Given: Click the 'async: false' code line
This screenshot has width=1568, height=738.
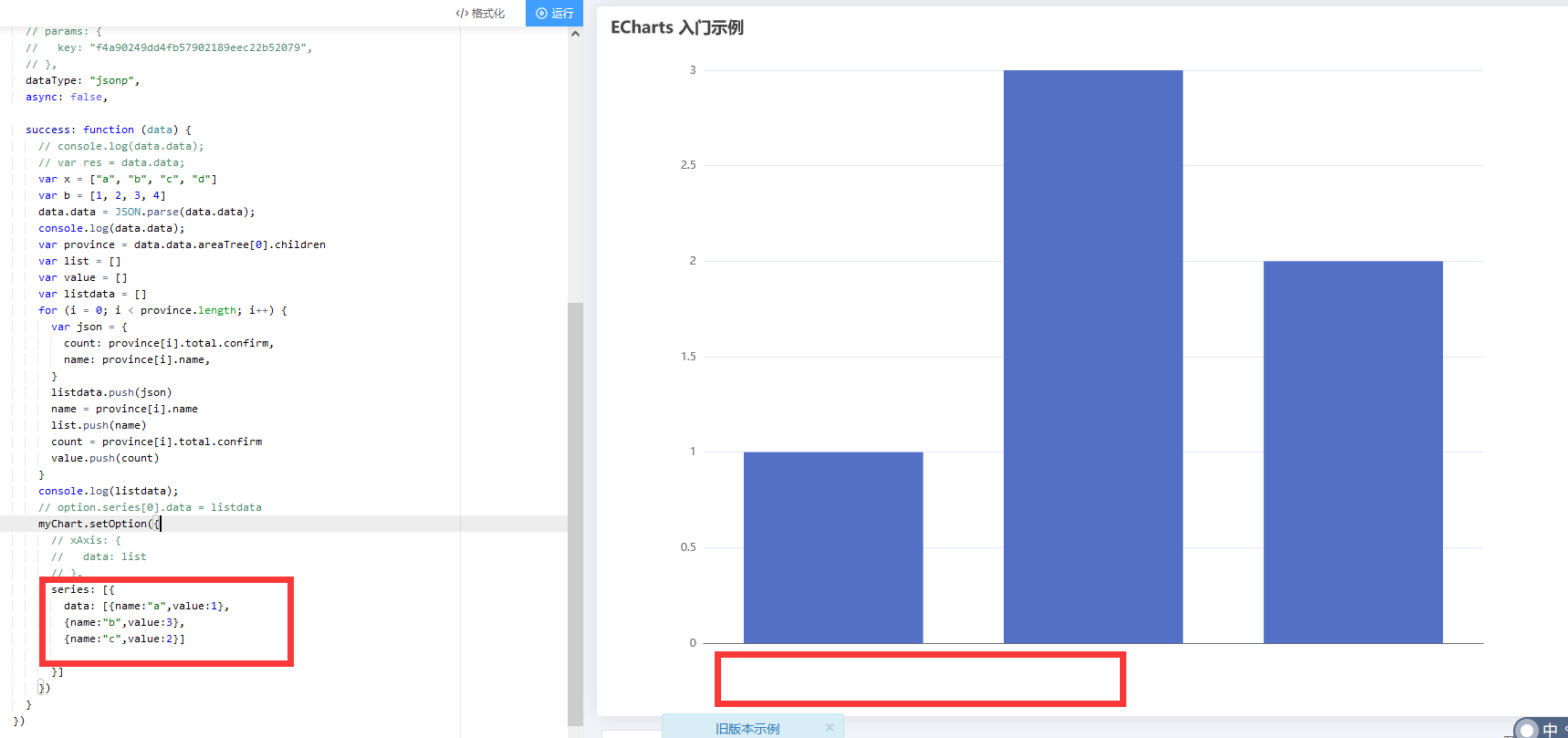Looking at the screenshot, I should click(66, 97).
